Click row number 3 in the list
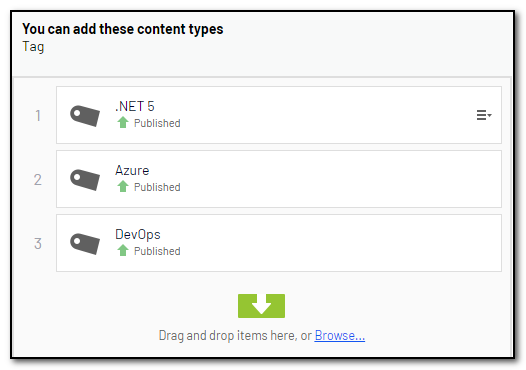This screenshot has height=370, width=526. 38,244
